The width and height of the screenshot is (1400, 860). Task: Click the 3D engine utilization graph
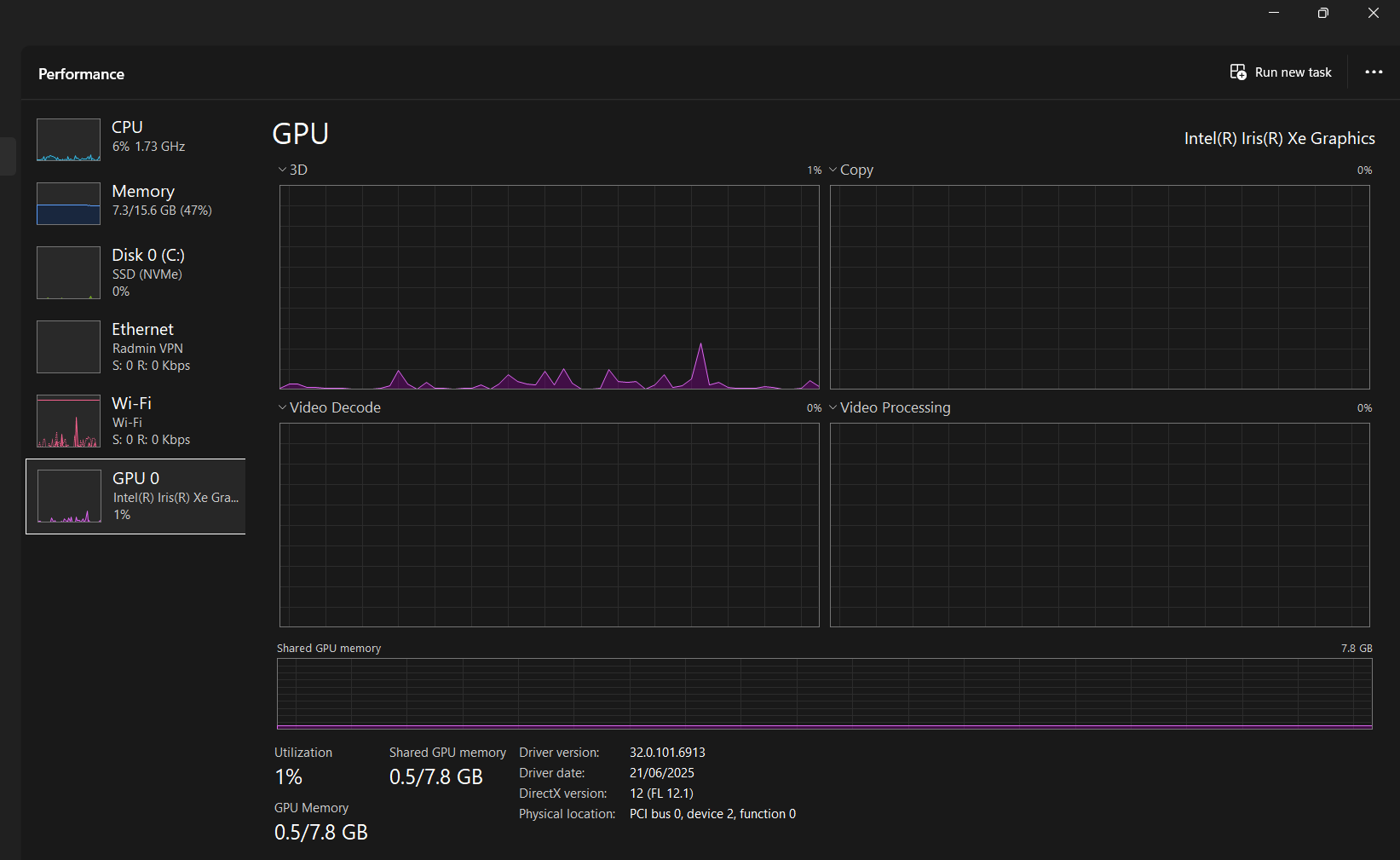550,287
